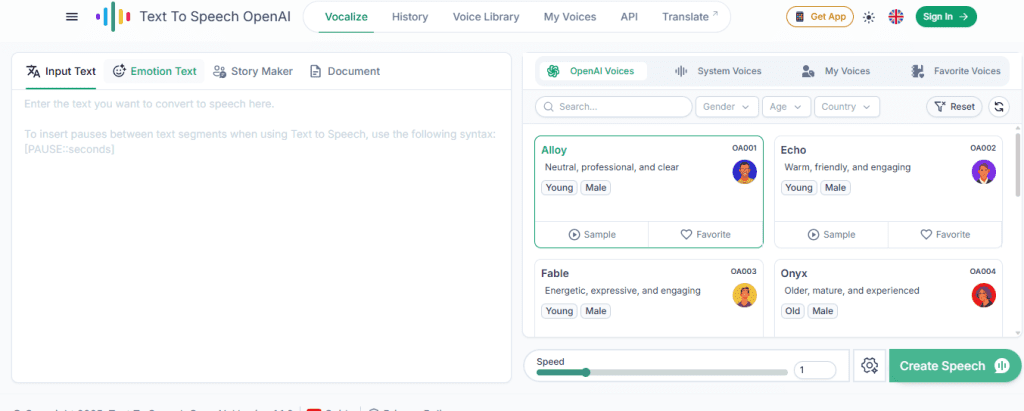Favorite the Alloy voice
The height and width of the screenshot is (411, 1024).
(x=705, y=235)
